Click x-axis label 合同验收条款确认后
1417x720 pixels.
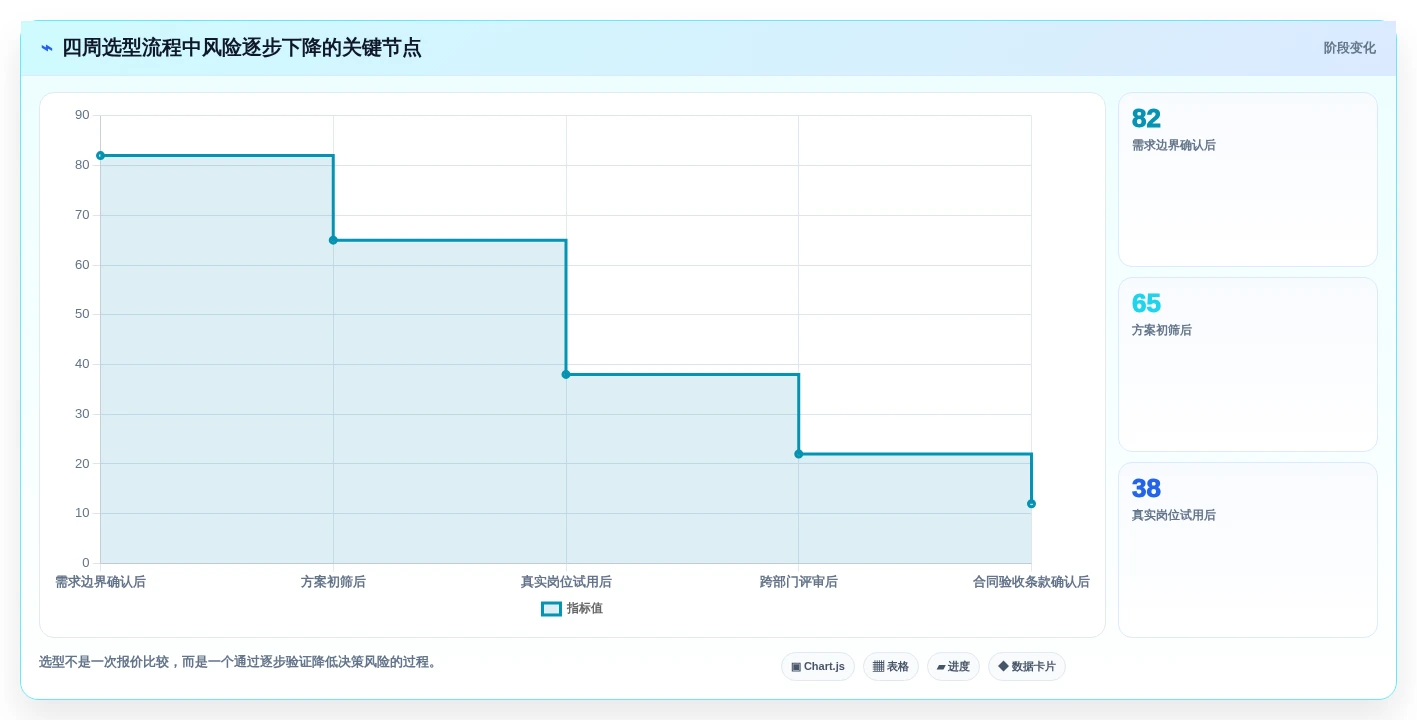(x=1031, y=582)
